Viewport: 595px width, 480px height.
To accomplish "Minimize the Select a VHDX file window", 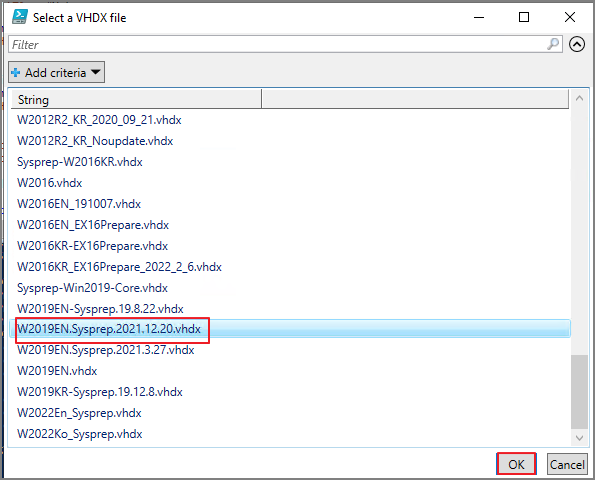I will [x=479, y=17].
